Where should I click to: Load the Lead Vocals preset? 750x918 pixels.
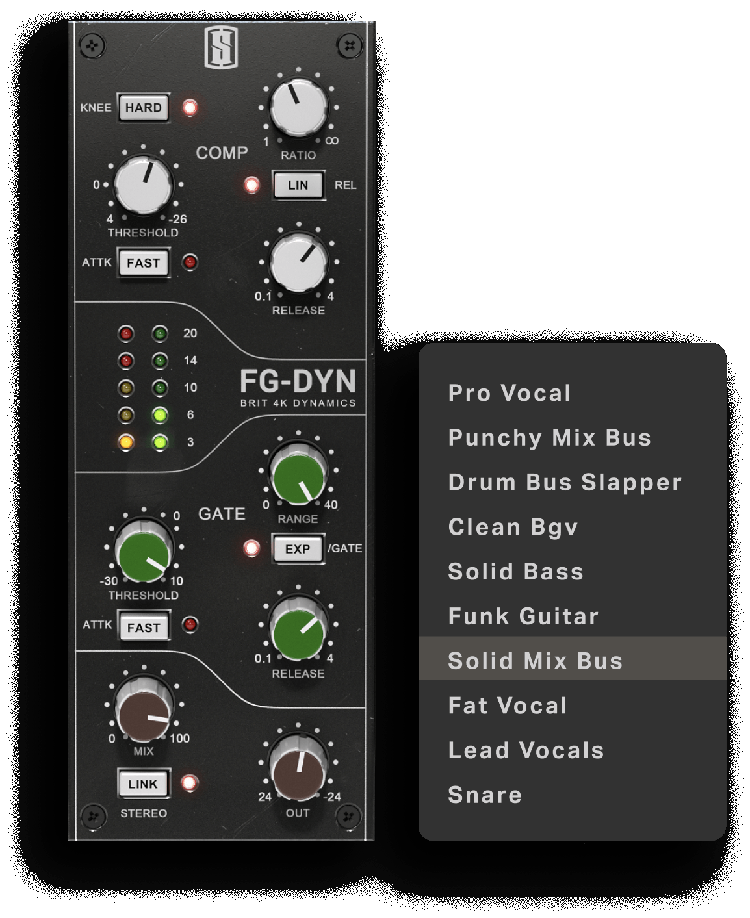pyautogui.click(x=573, y=750)
